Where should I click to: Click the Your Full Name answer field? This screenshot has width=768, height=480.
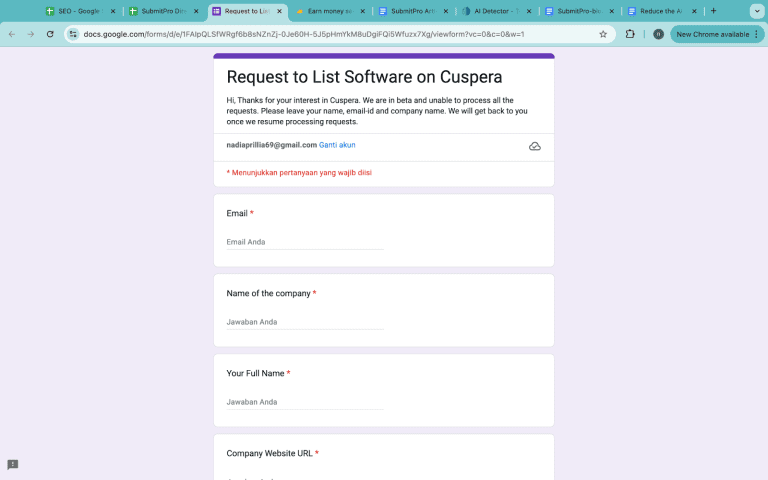coord(305,402)
